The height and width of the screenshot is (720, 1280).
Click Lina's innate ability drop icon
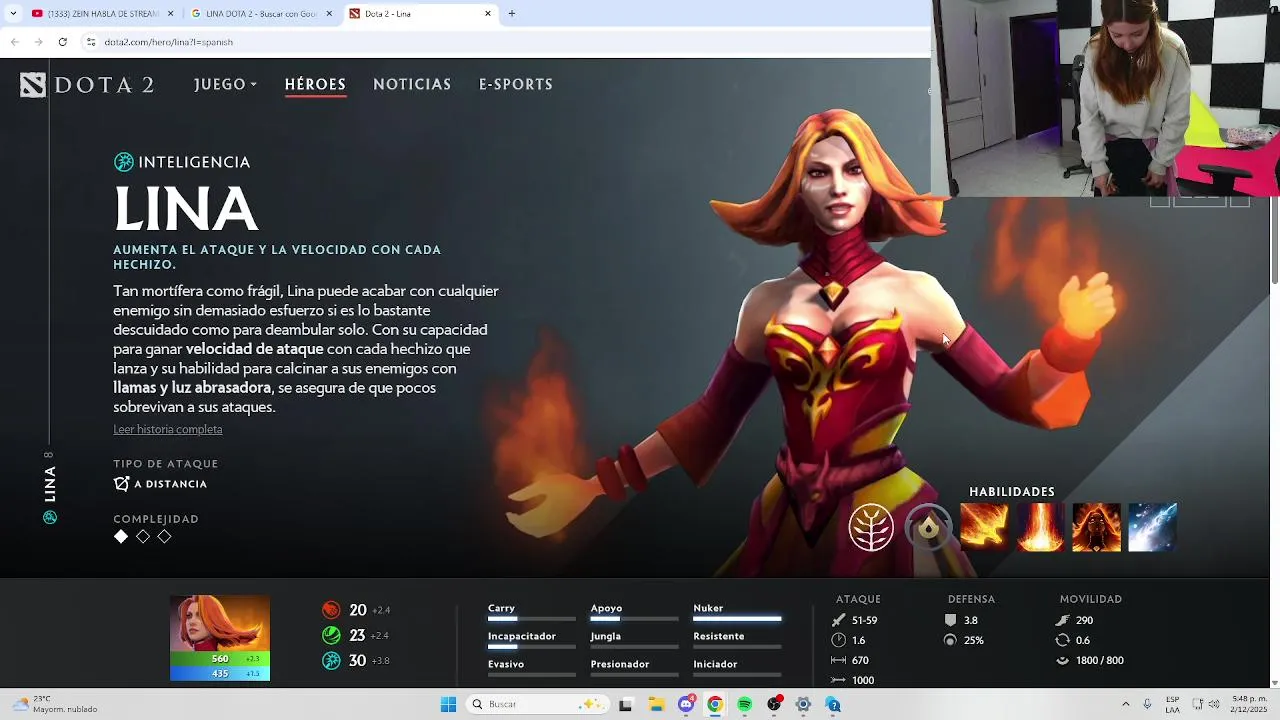(928, 527)
